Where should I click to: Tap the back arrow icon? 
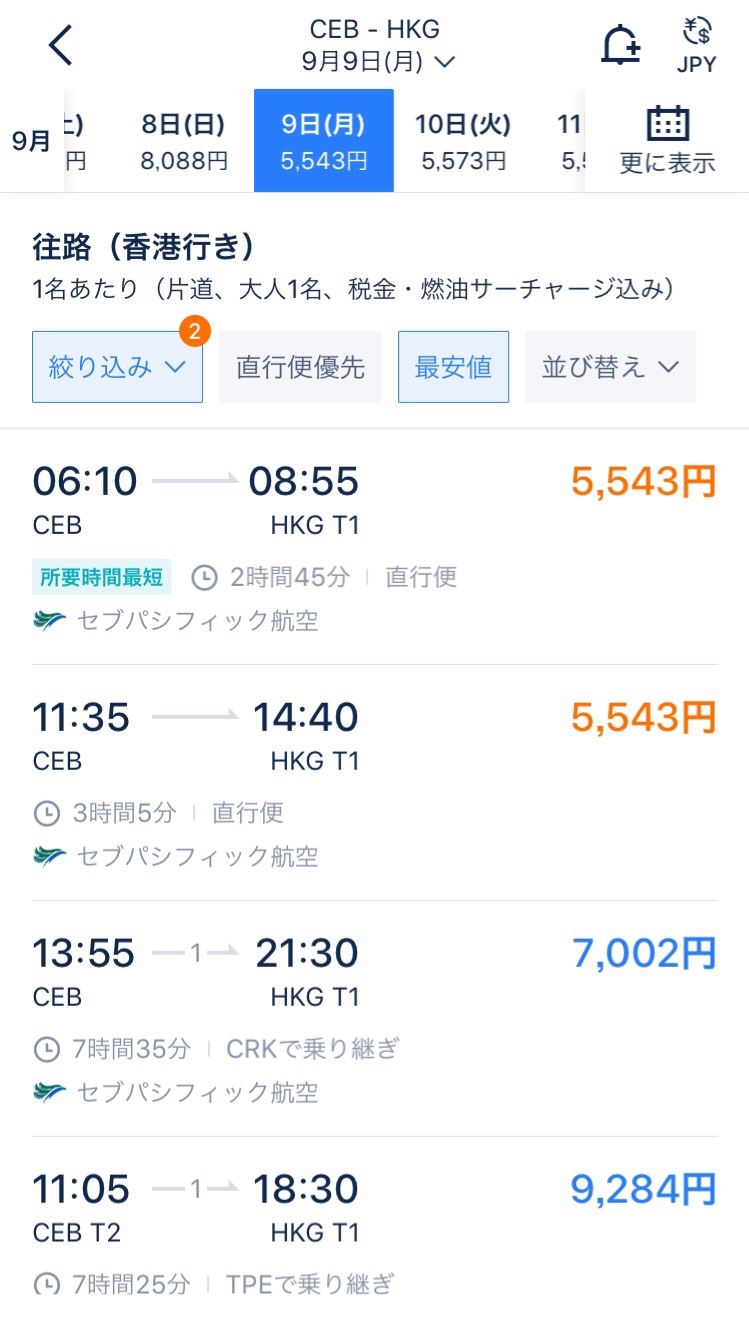click(61, 45)
